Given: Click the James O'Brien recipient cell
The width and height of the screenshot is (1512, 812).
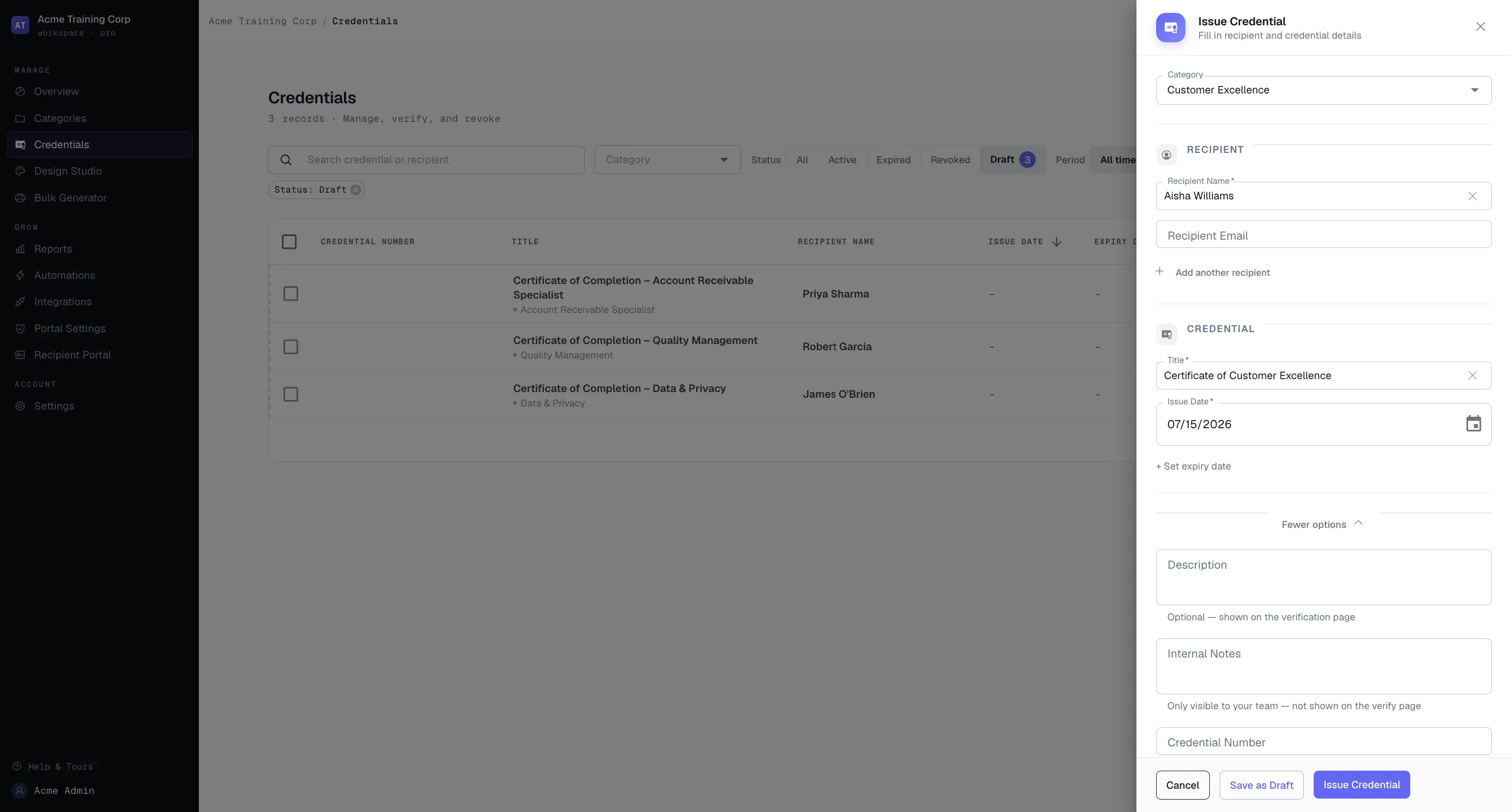Looking at the screenshot, I should click(x=839, y=395).
